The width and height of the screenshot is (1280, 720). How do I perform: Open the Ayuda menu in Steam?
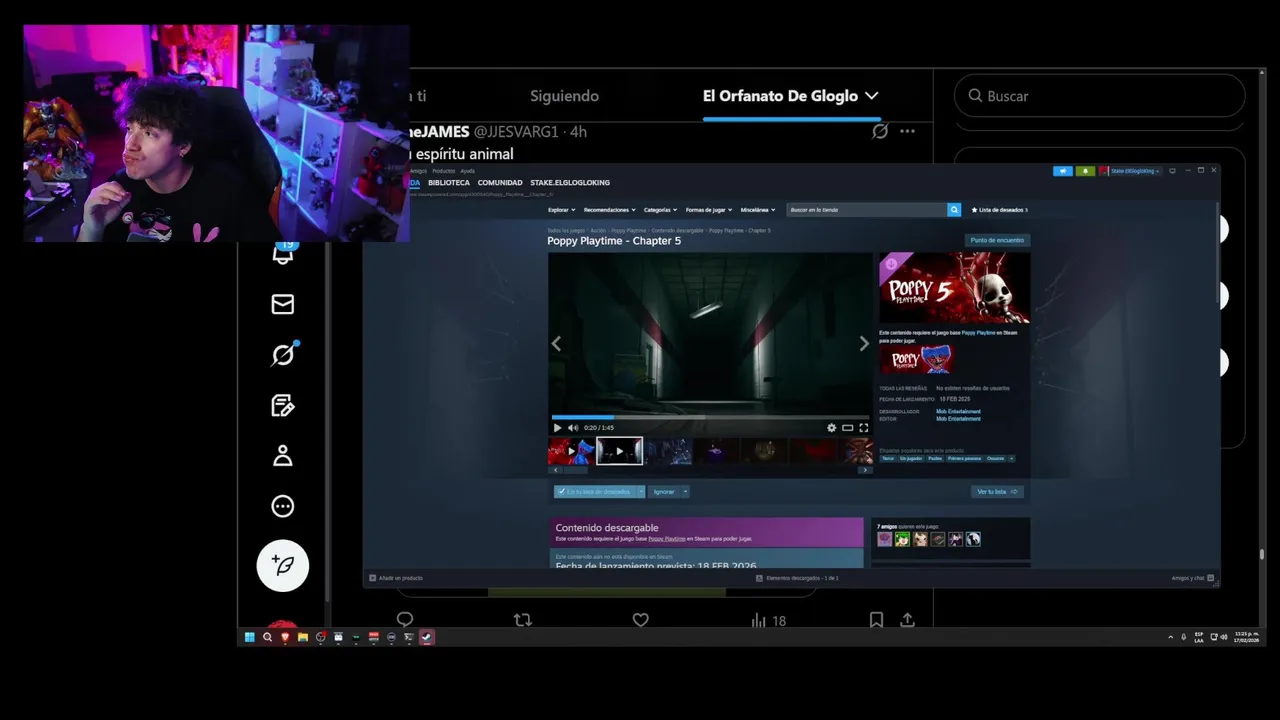click(x=468, y=171)
